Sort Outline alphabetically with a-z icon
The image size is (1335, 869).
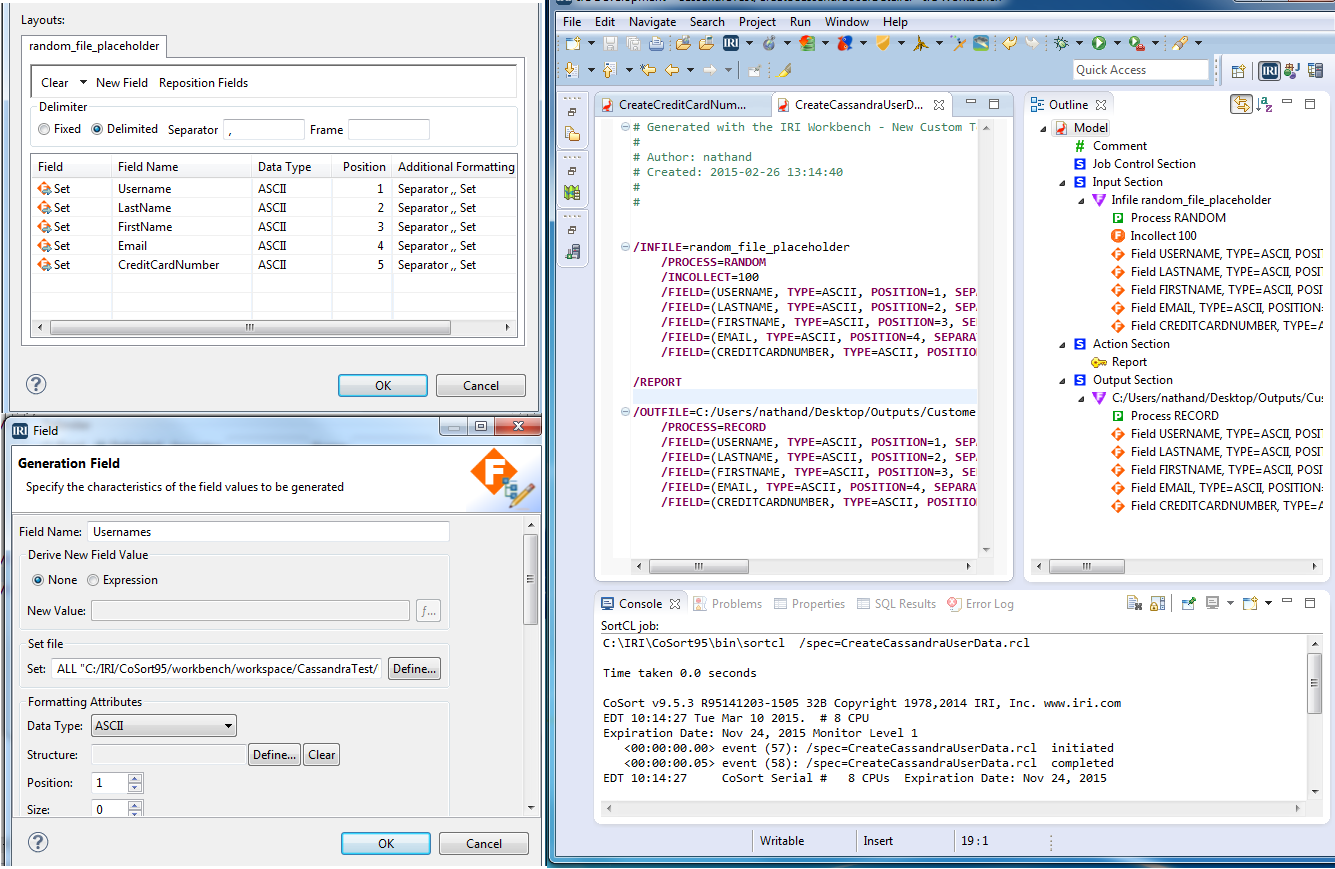1264,104
